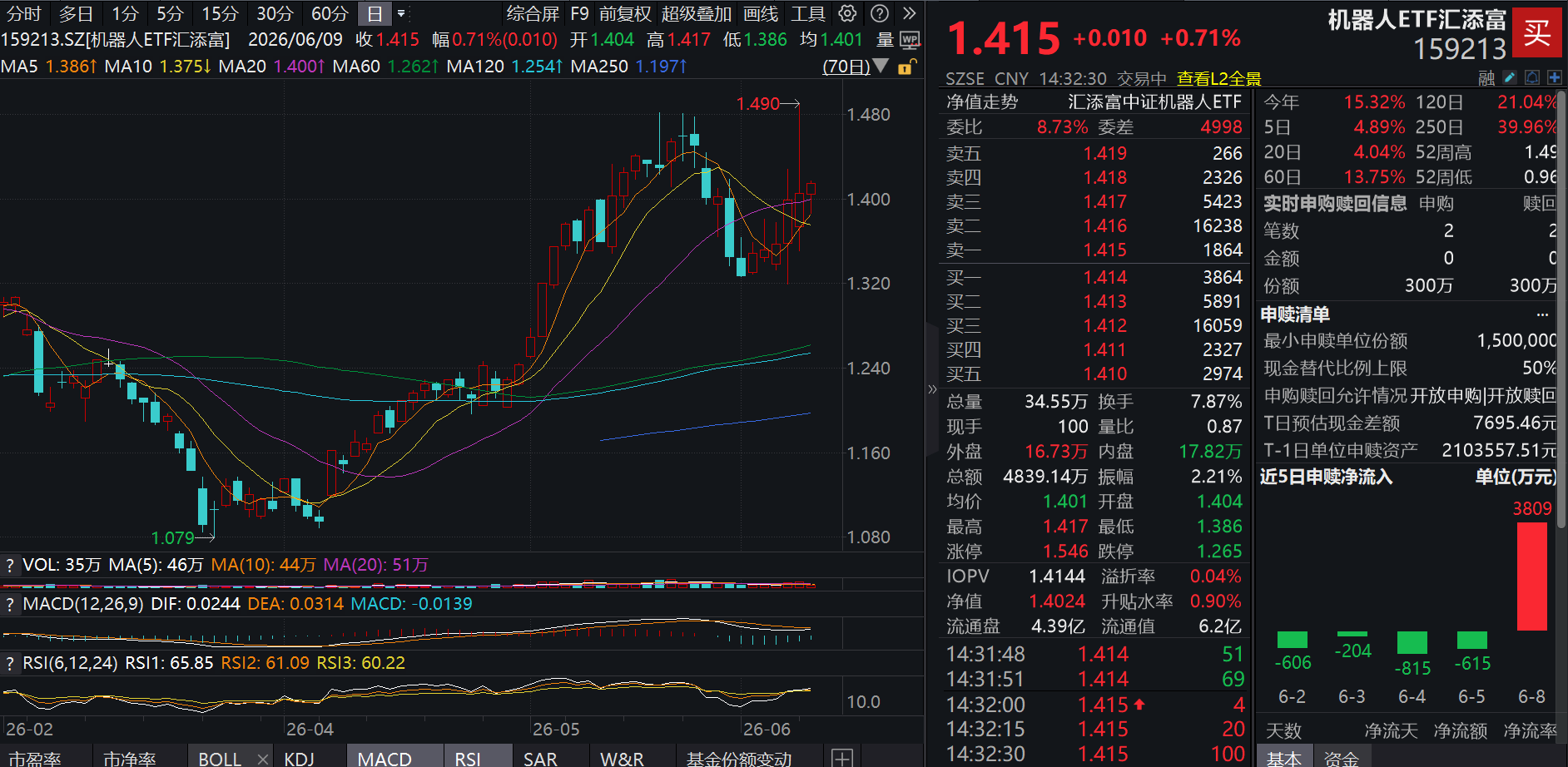The image size is (1568, 767).
Task: Click the pencil note icon
Action: (1510, 78)
